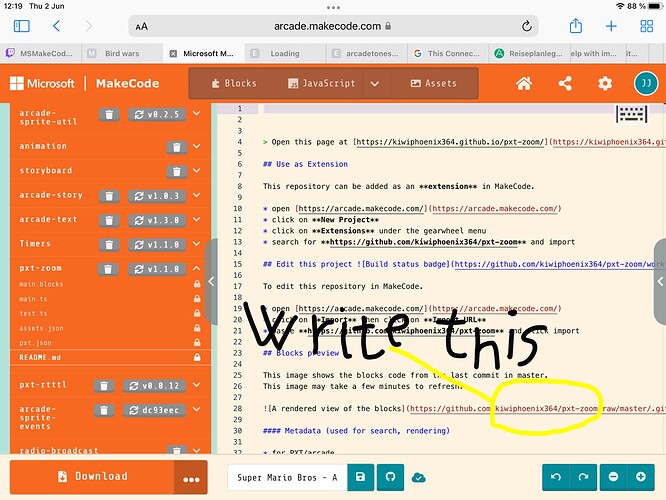Open the language dropdown beside JavaScript

375,84
